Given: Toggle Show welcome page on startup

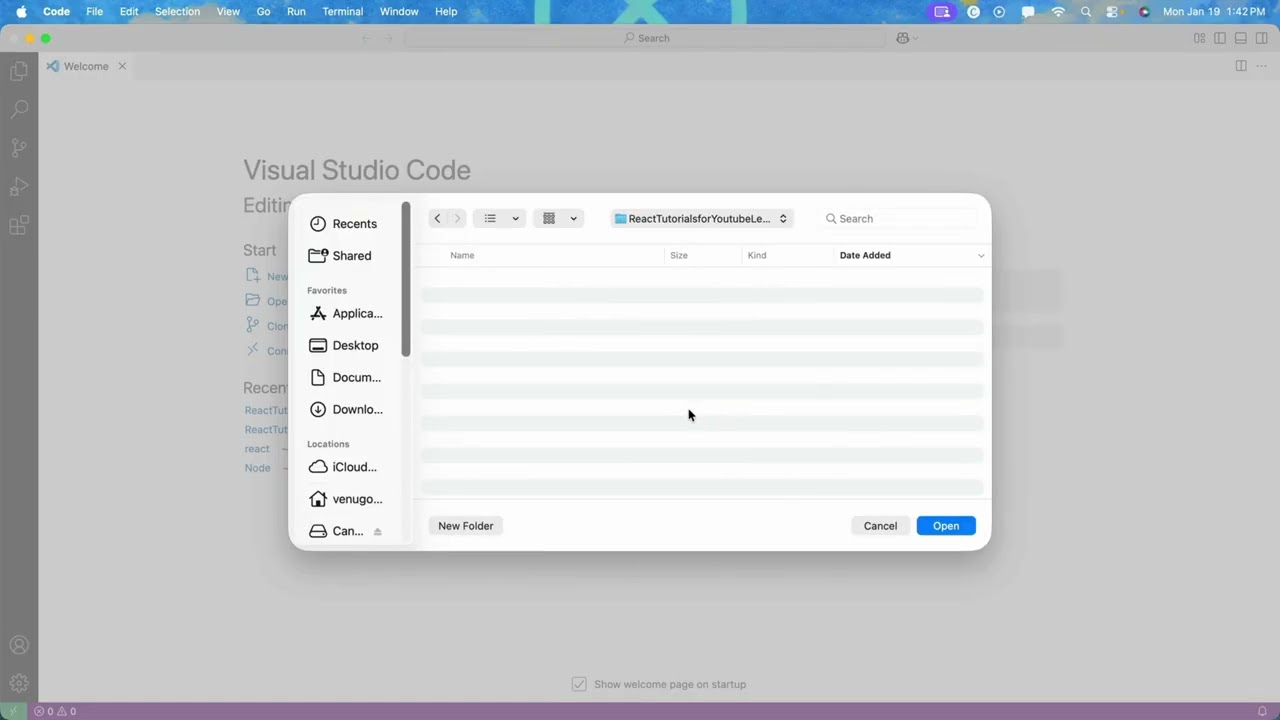Looking at the screenshot, I should tap(579, 684).
